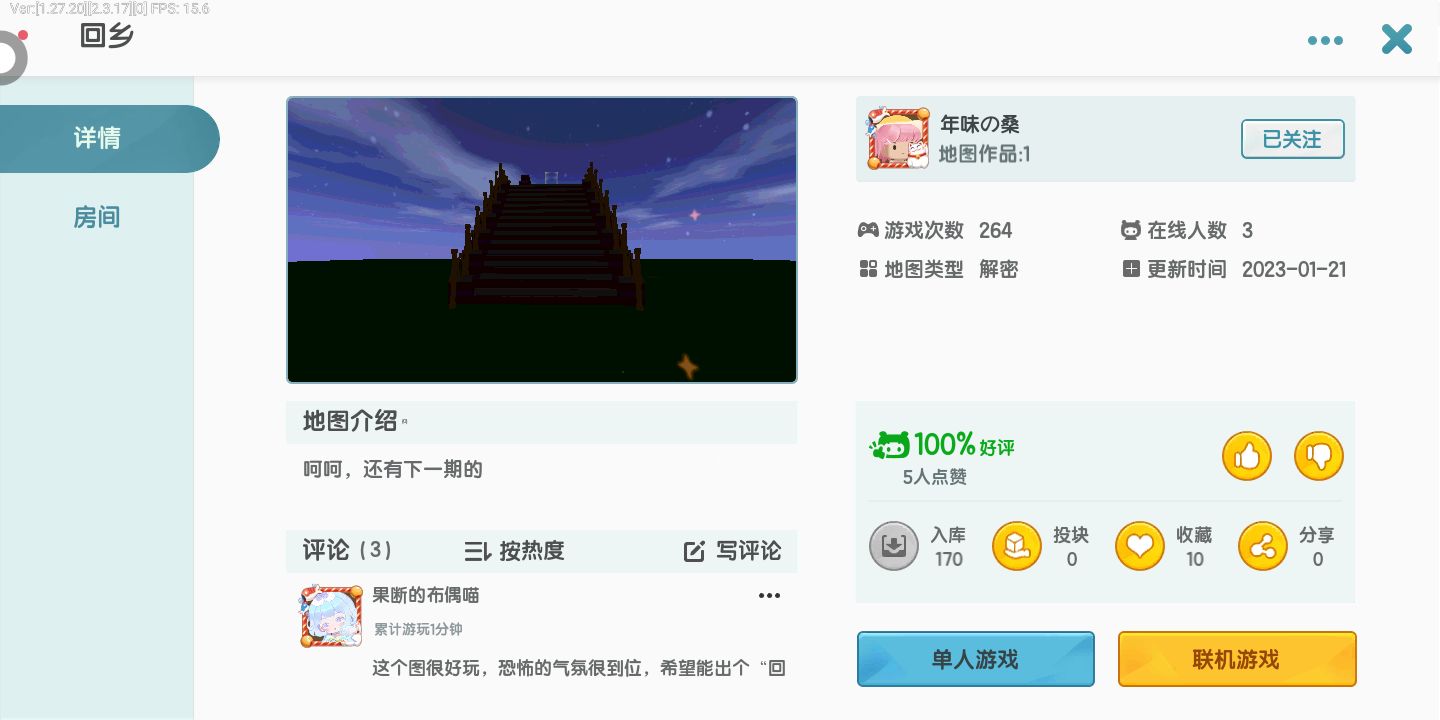
Task: Close the map detail page
Action: coord(1397,40)
